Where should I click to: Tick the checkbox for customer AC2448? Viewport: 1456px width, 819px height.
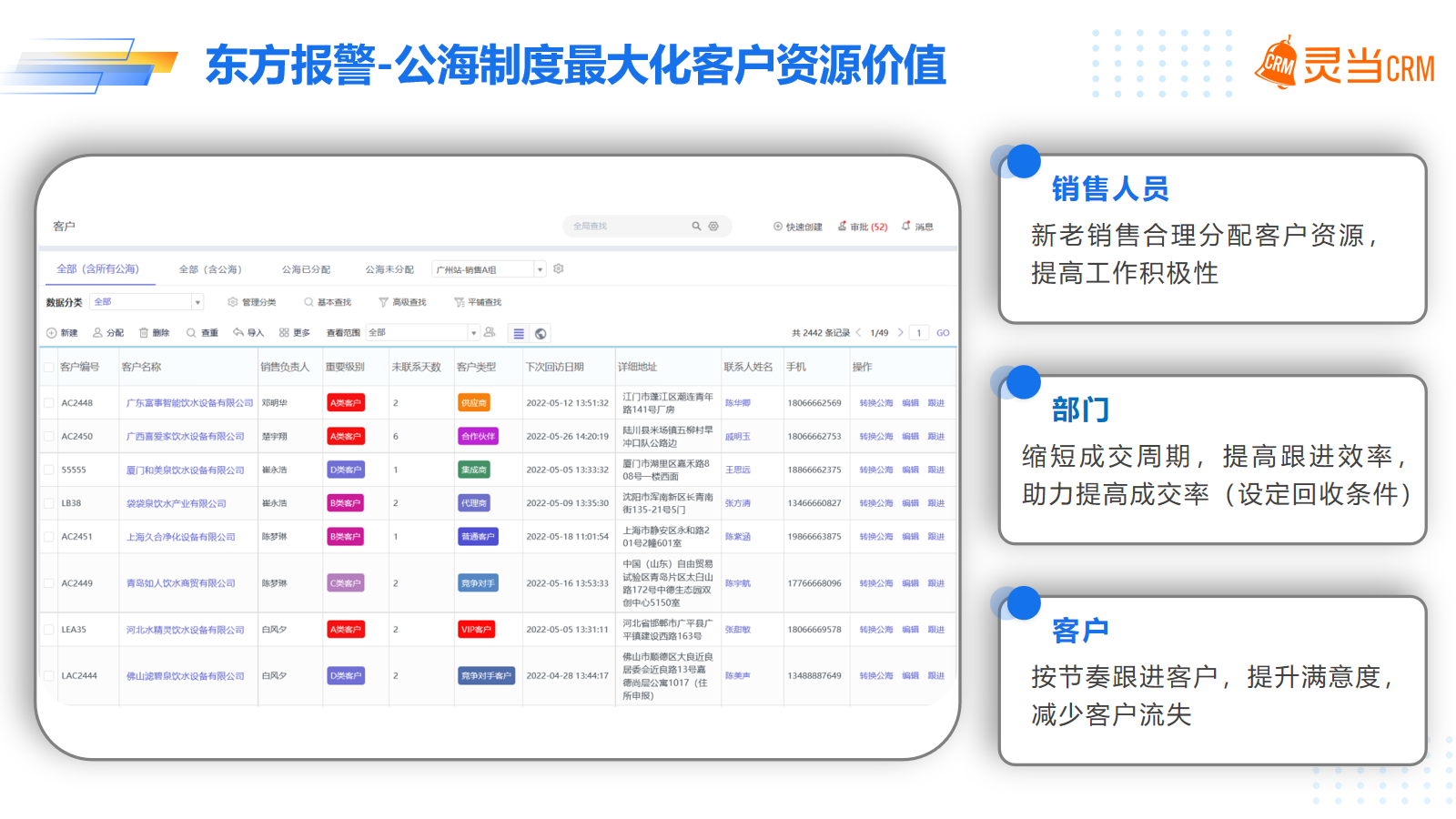point(49,403)
